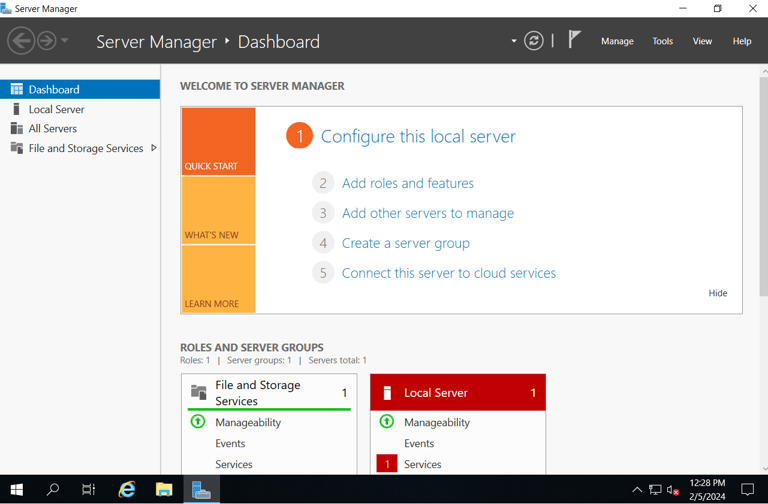Open taskbar search

coord(52,489)
